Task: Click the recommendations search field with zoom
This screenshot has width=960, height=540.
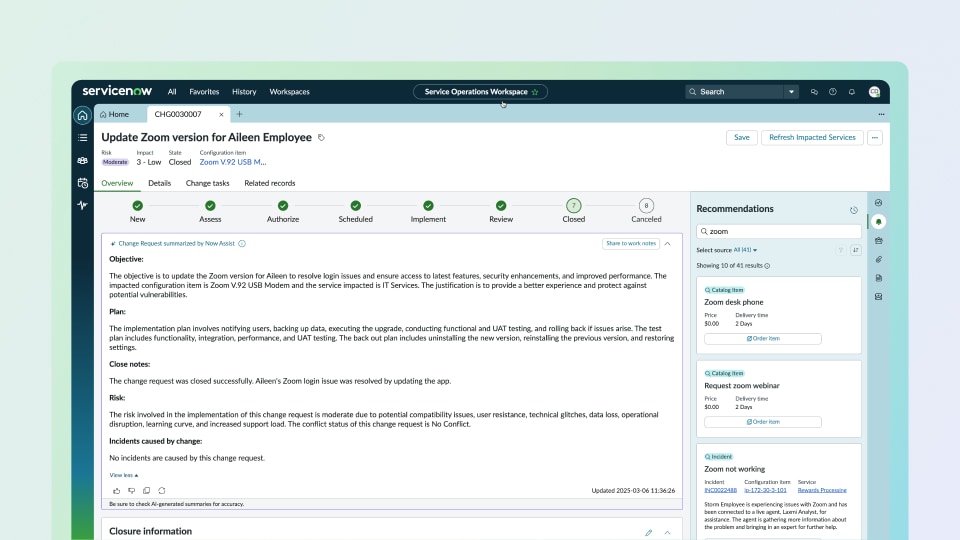Action: click(779, 231)
